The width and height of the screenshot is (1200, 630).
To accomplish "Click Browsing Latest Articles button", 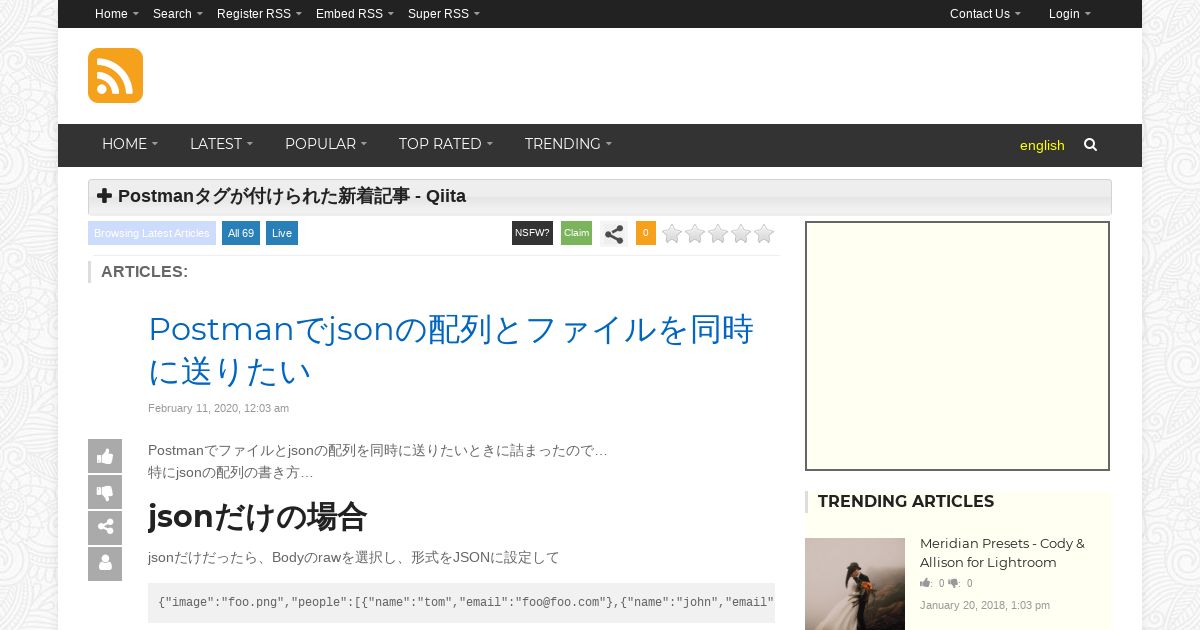I will coord(152,233).
